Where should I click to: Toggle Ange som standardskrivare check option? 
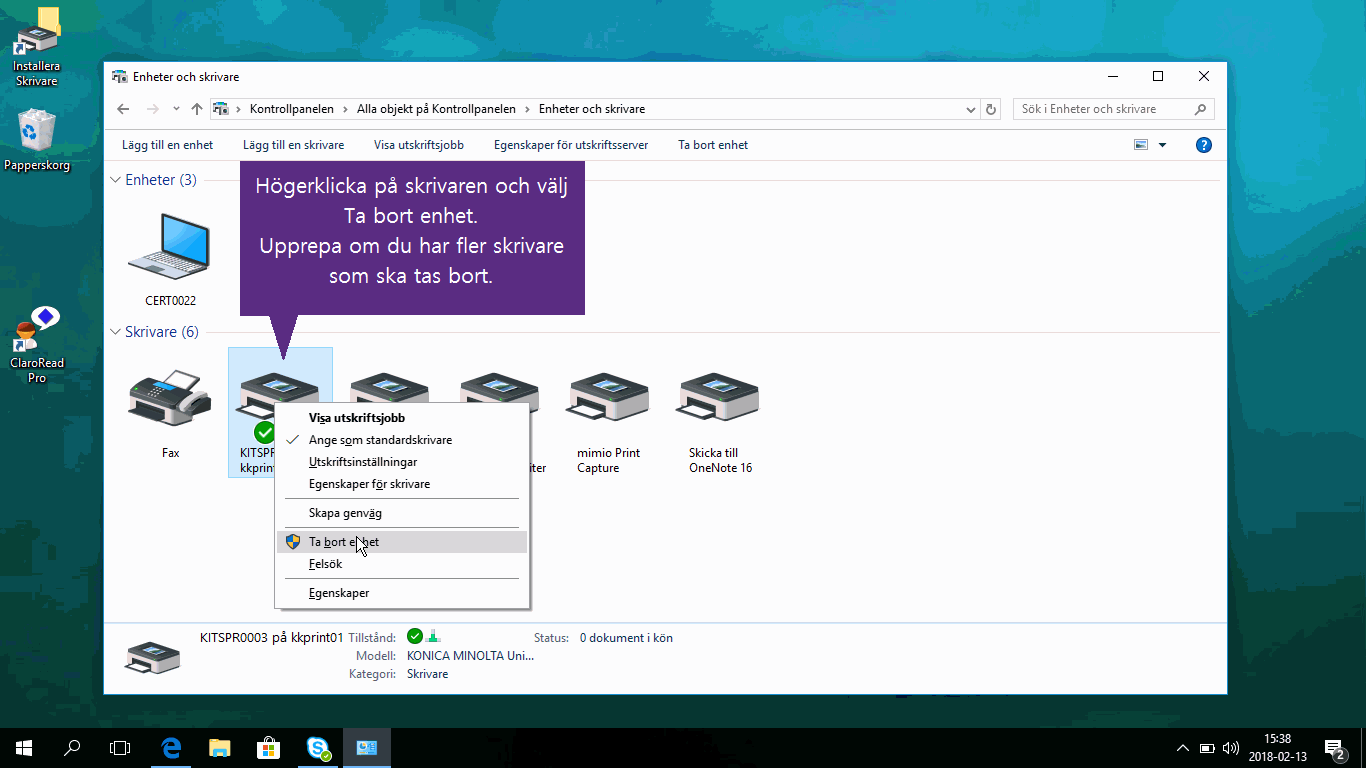coord(380,440)
